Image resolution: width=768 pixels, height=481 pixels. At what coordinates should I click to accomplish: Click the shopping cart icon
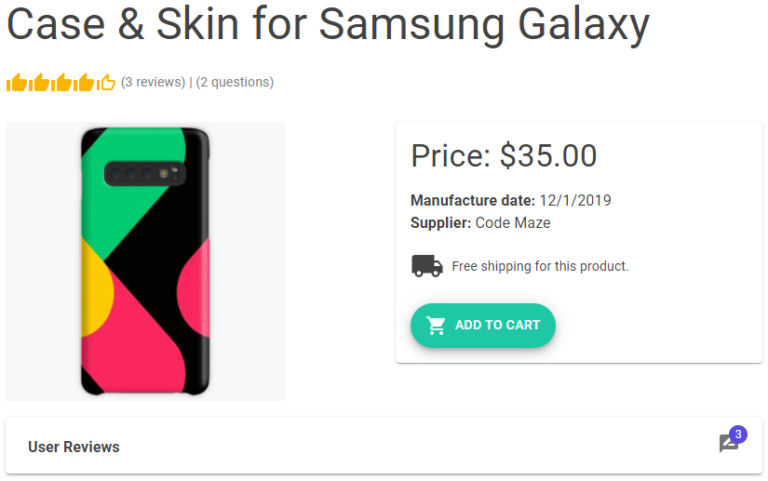tap(436, 325)
